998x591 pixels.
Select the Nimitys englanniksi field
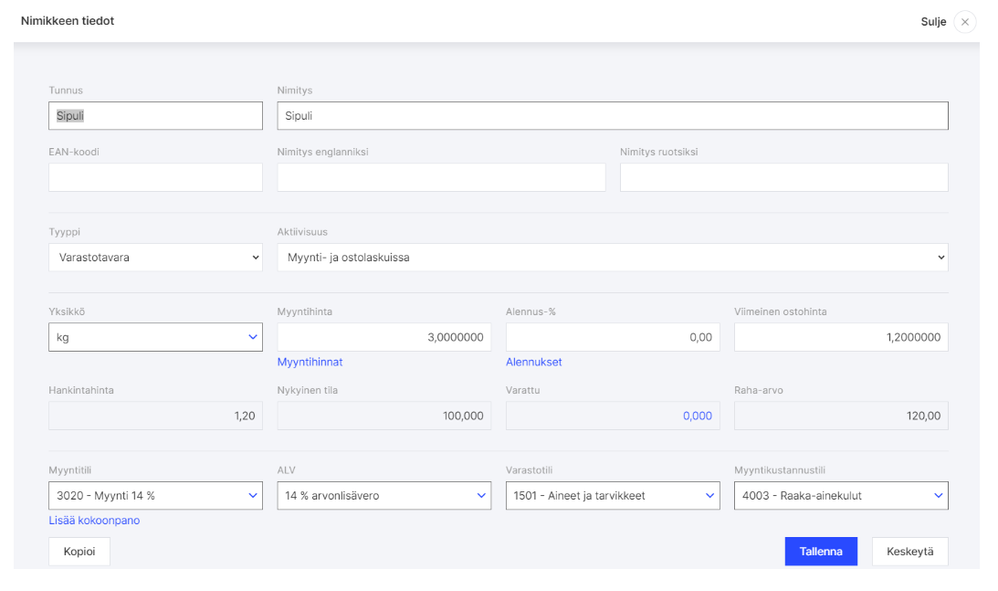pyautogui.click(x=441, y=178)
